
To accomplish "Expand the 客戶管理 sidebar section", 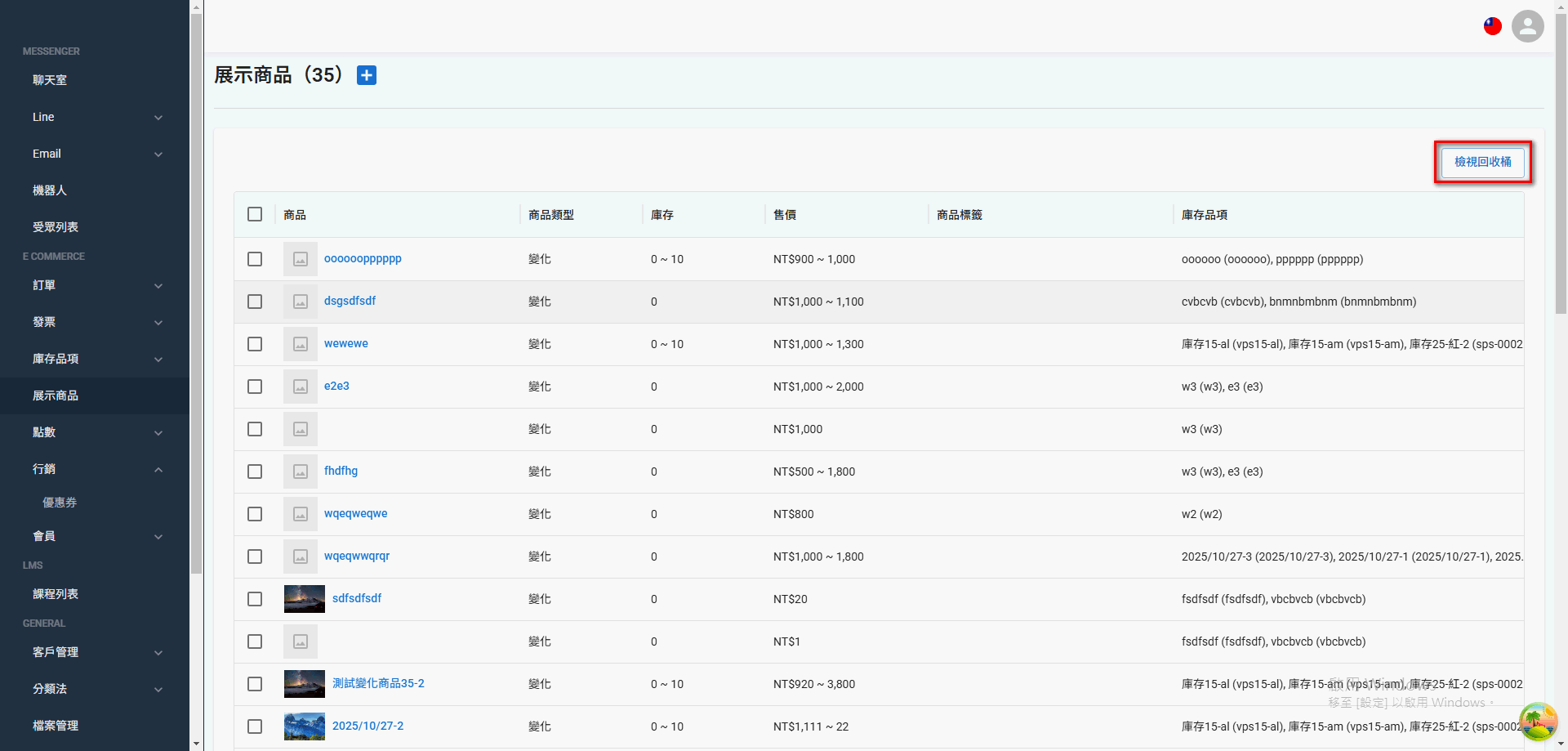I will pos(95,652).
